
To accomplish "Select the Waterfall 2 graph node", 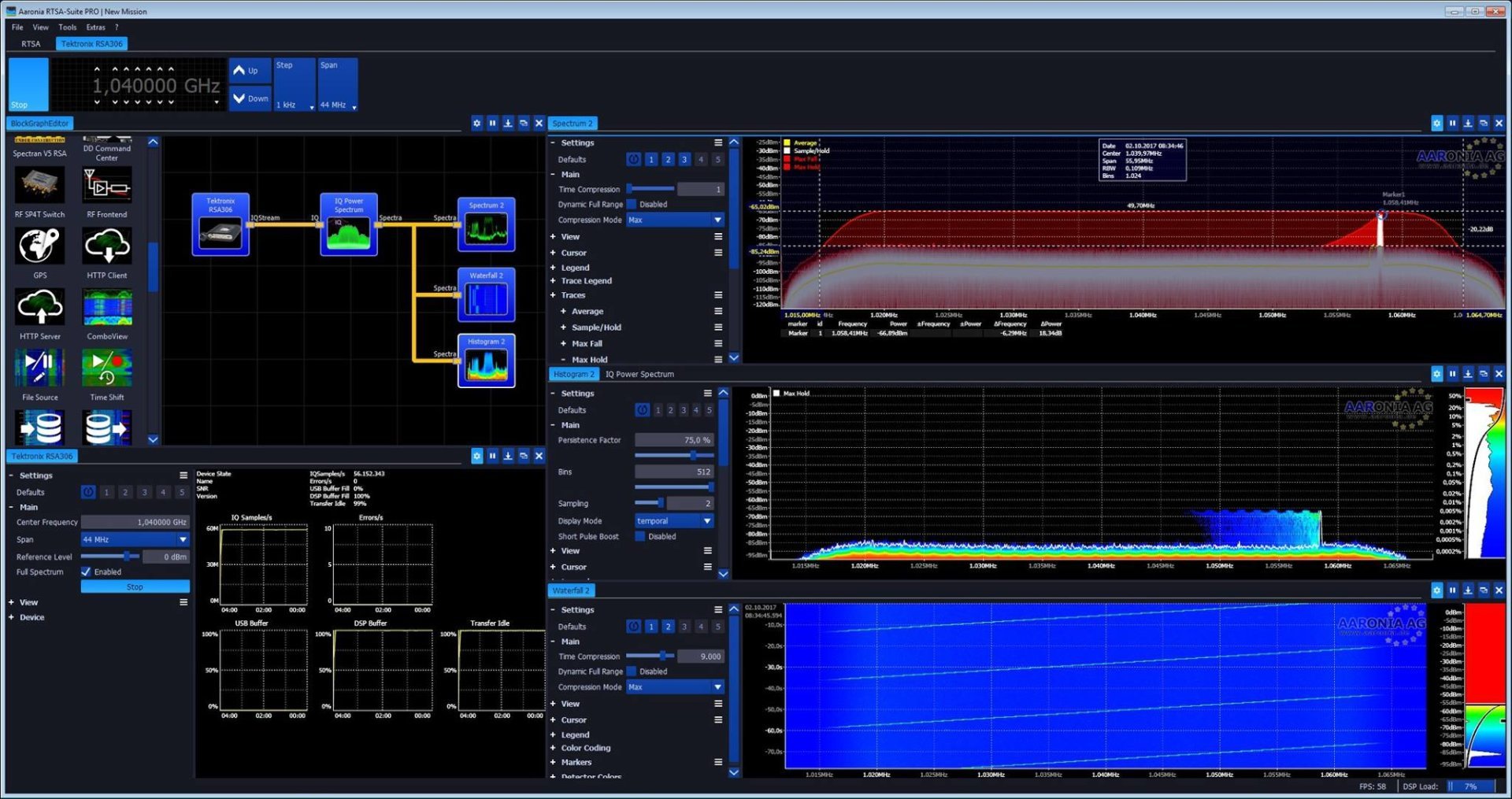I will click(x=487, y=294).
